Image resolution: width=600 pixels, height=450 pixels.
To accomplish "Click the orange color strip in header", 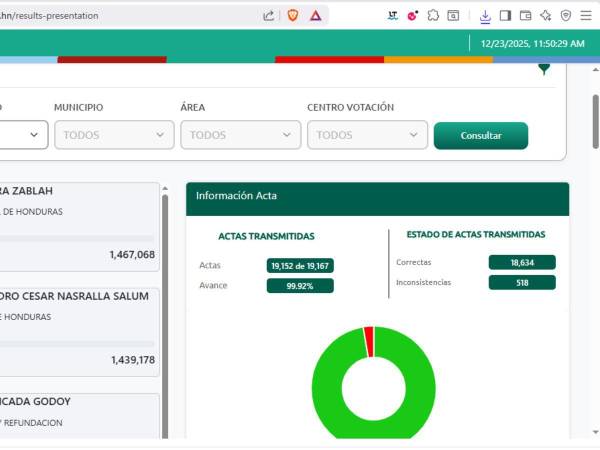I will tap(438, 60).
